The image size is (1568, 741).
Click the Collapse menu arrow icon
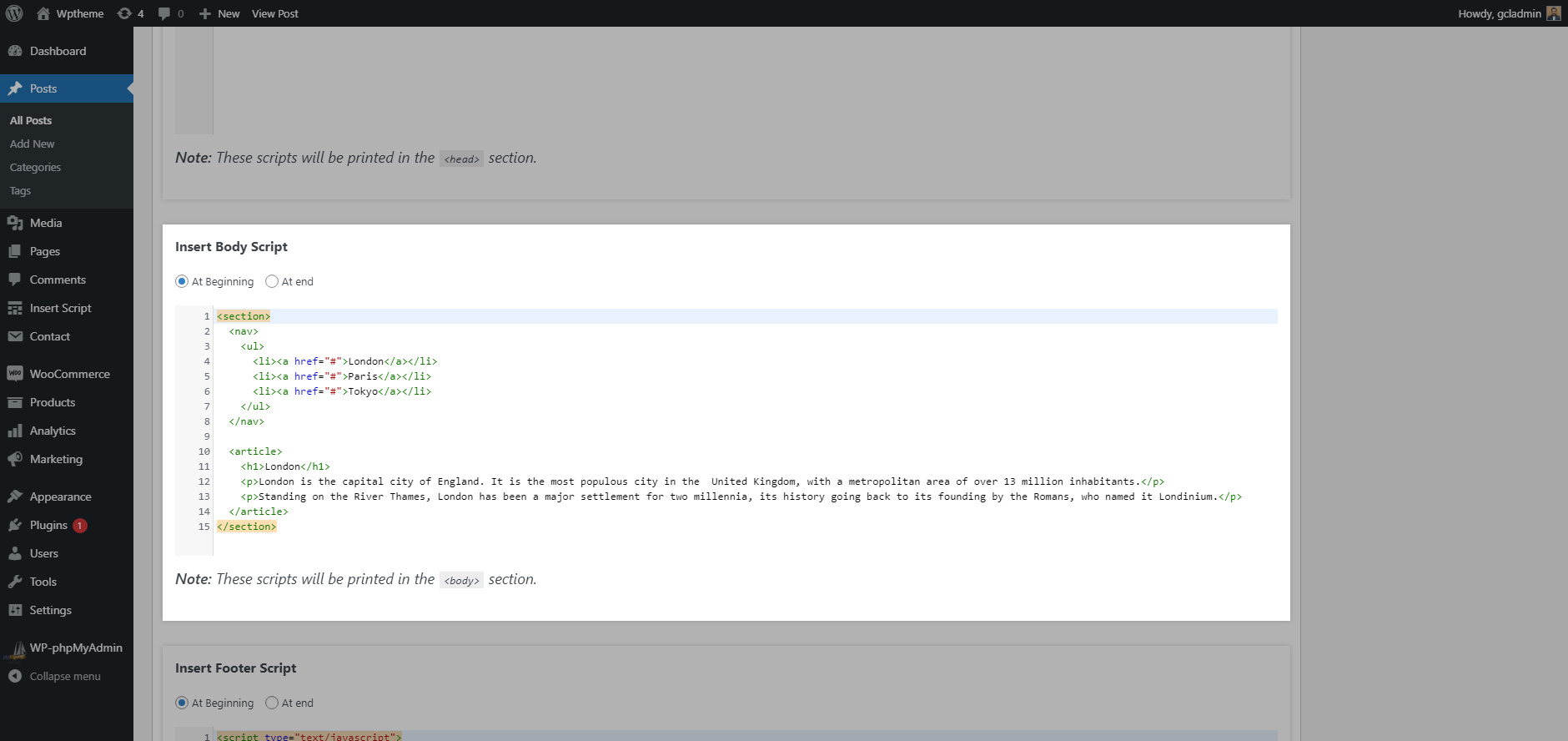15,676
